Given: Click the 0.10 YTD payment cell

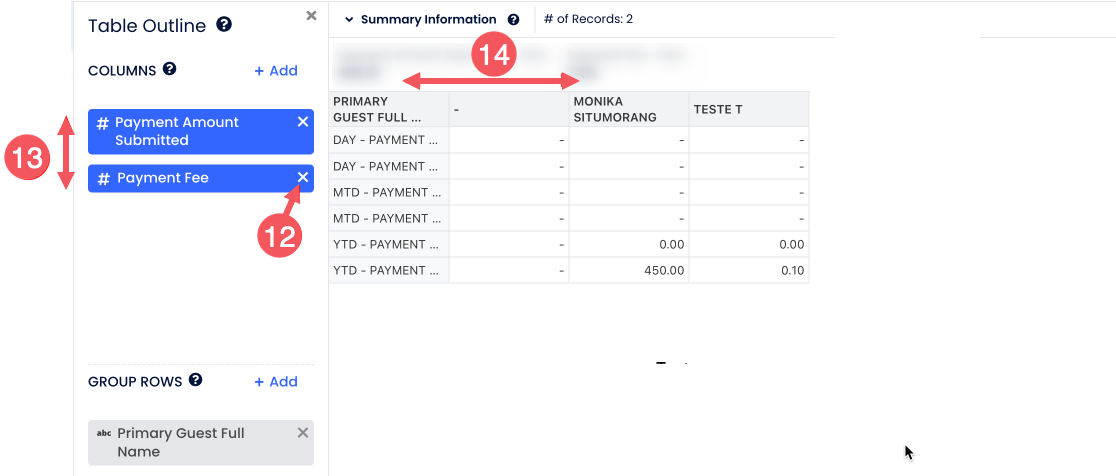Looking at the screenshot, I should (x=748, y=270).
